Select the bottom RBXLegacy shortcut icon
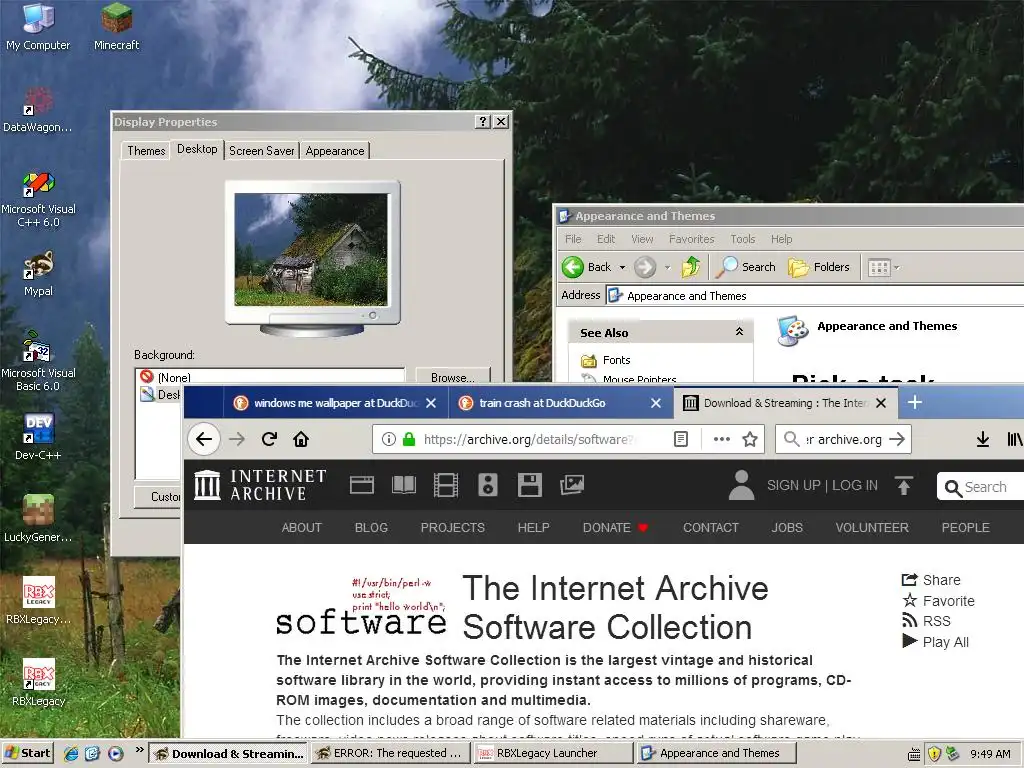This screenshot has width=1024, height=768. 38,683
